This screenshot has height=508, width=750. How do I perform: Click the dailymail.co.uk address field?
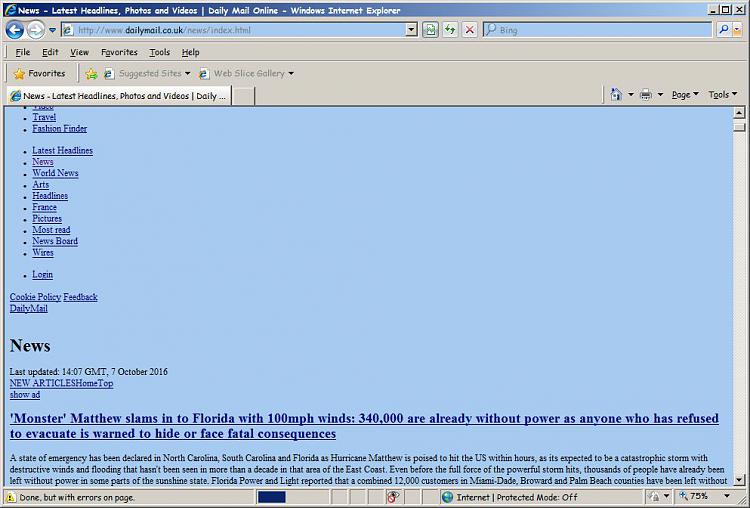click(239, 30)
